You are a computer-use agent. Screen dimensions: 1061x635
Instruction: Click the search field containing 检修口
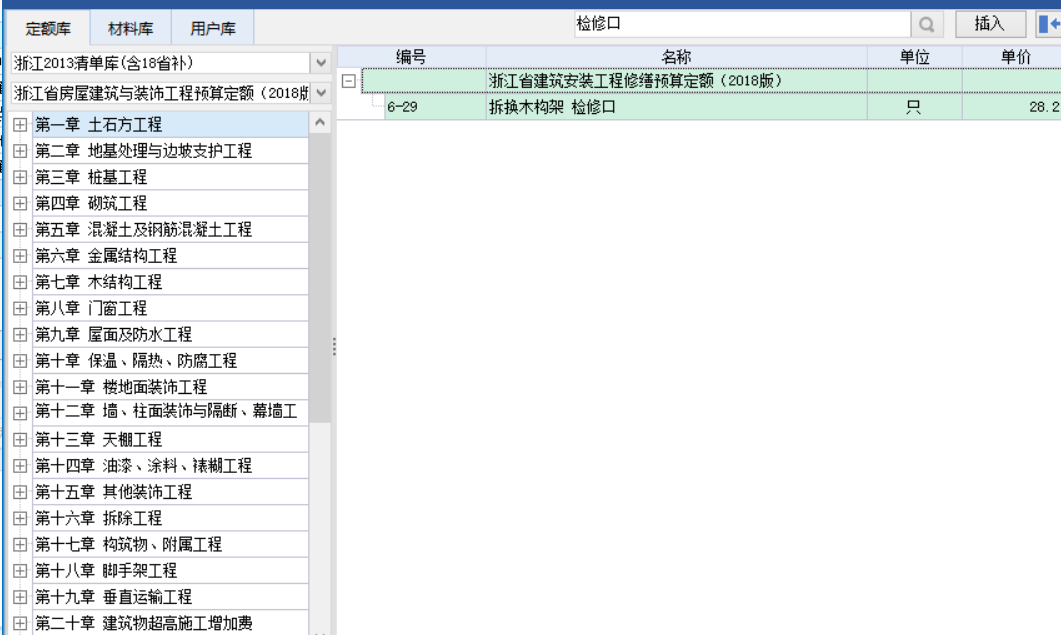(742, 24)
